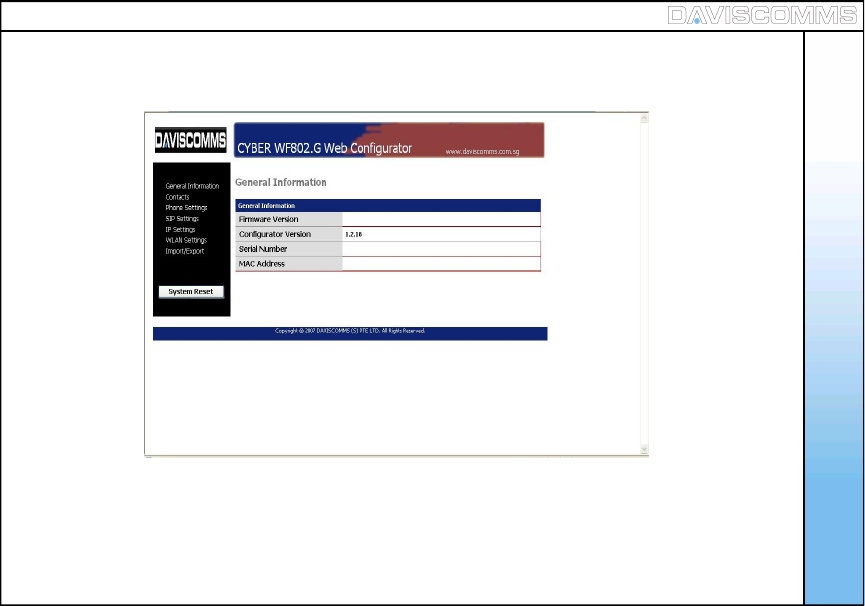Open the Import/Export page

(x=184, y=251)
